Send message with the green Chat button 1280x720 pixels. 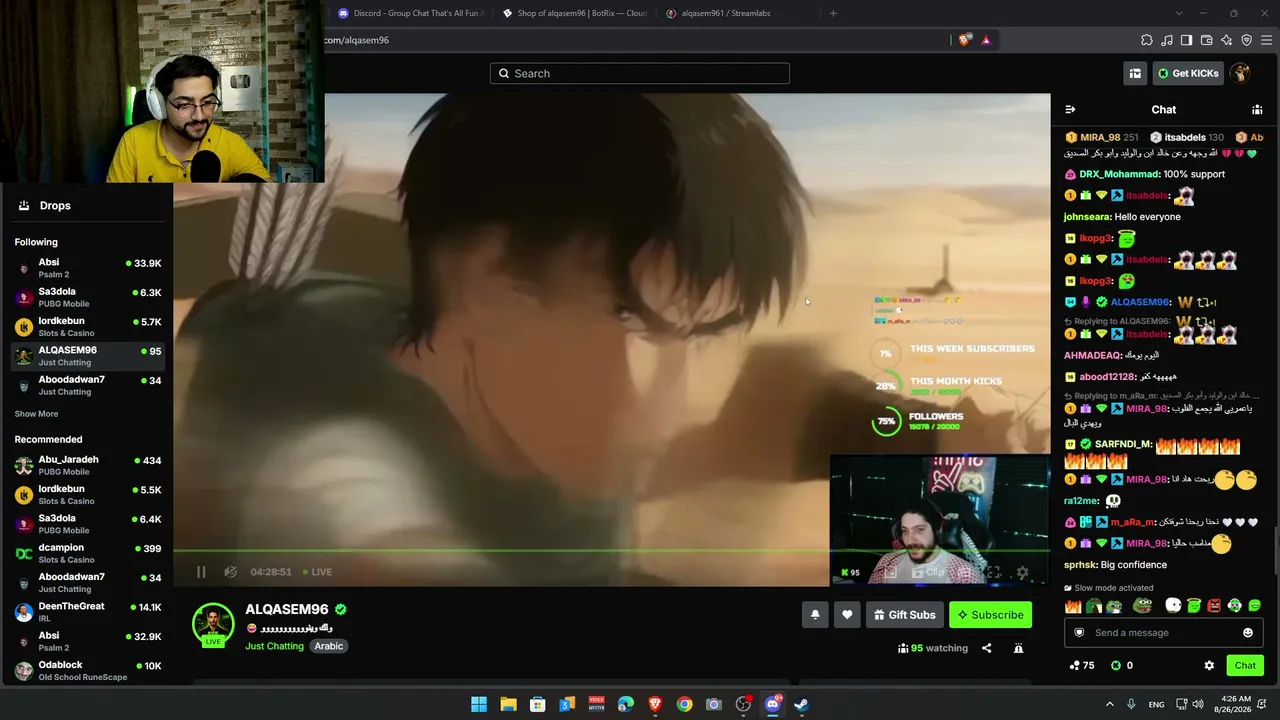click(x=1245, y=665)
